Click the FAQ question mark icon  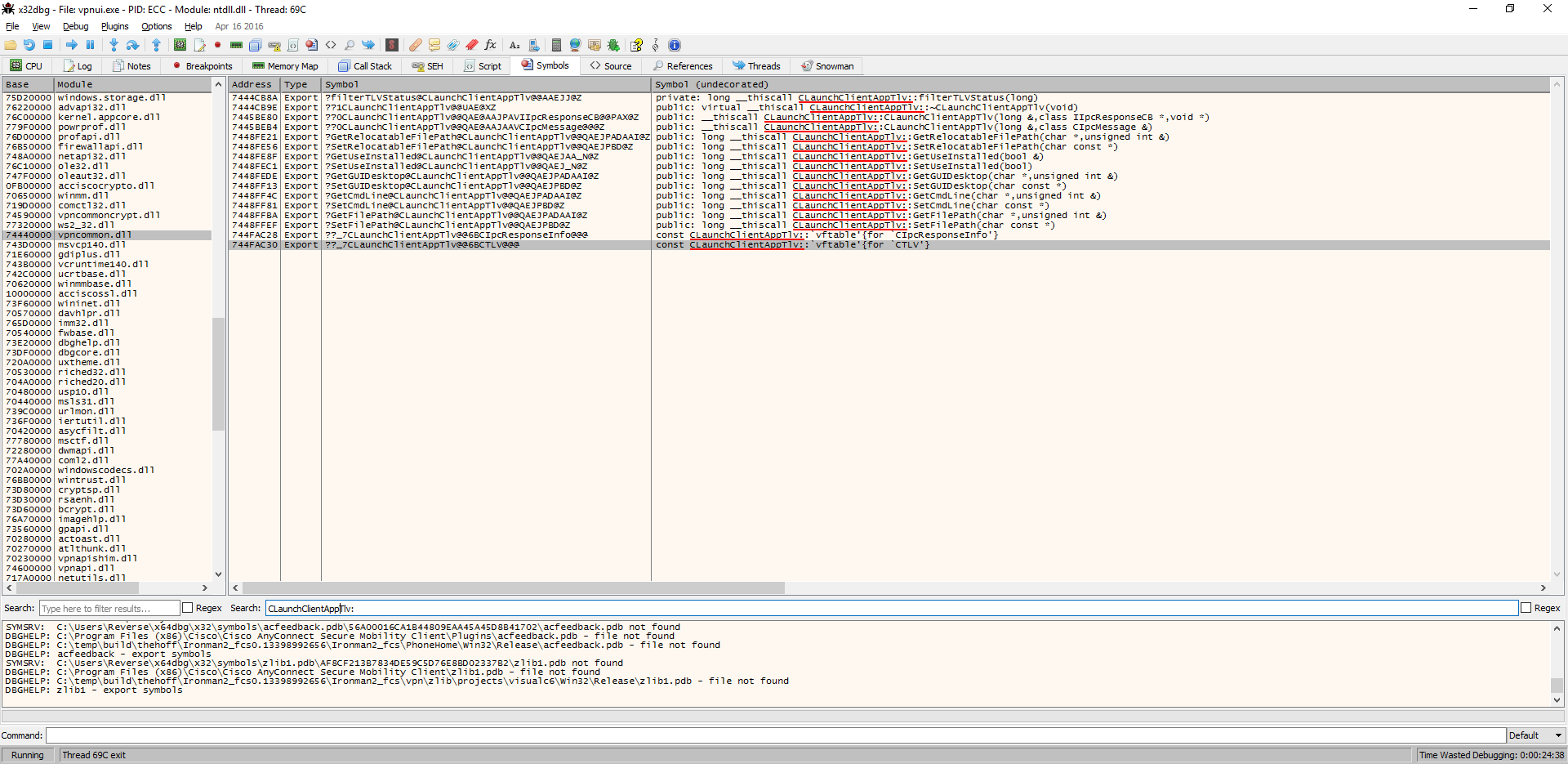[636, 45]
